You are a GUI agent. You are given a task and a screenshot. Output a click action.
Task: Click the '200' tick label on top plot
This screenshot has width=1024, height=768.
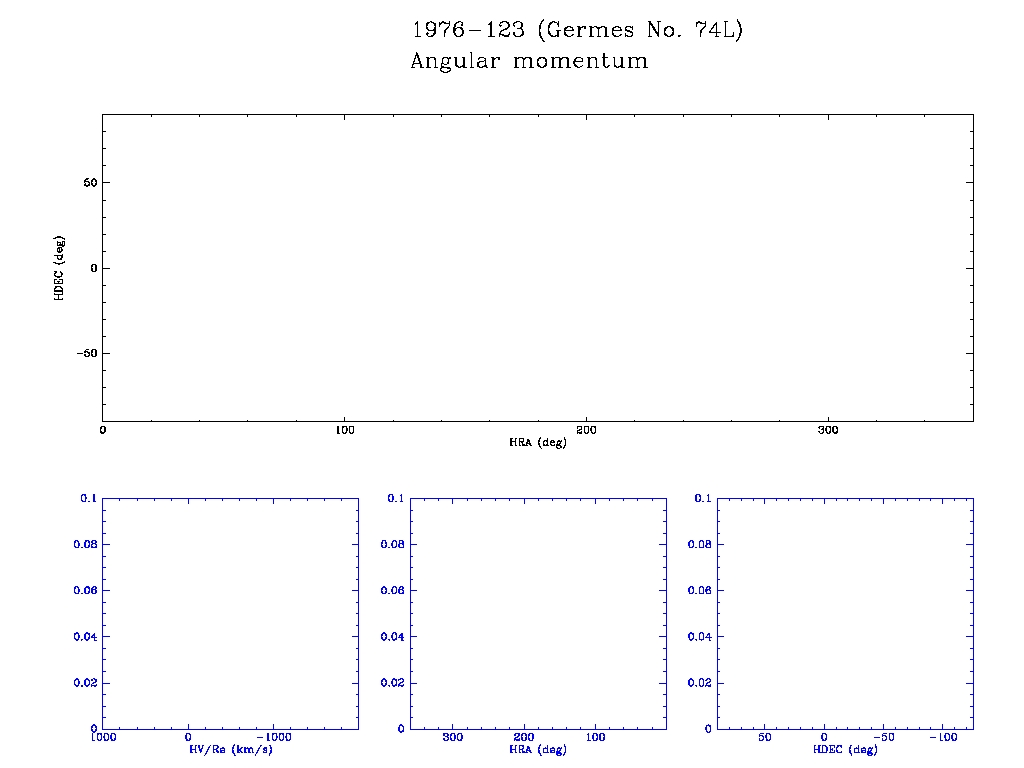[x=586, y=430]
